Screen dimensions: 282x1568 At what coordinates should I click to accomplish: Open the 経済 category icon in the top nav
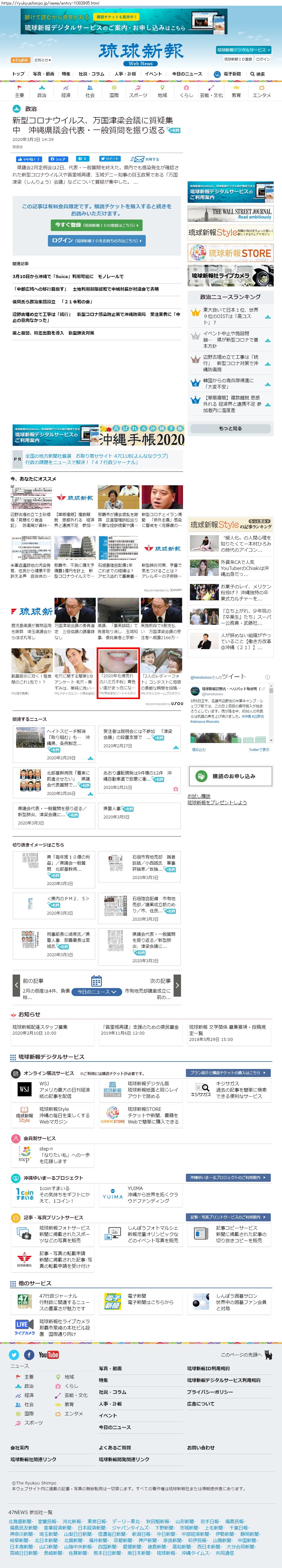66,91
